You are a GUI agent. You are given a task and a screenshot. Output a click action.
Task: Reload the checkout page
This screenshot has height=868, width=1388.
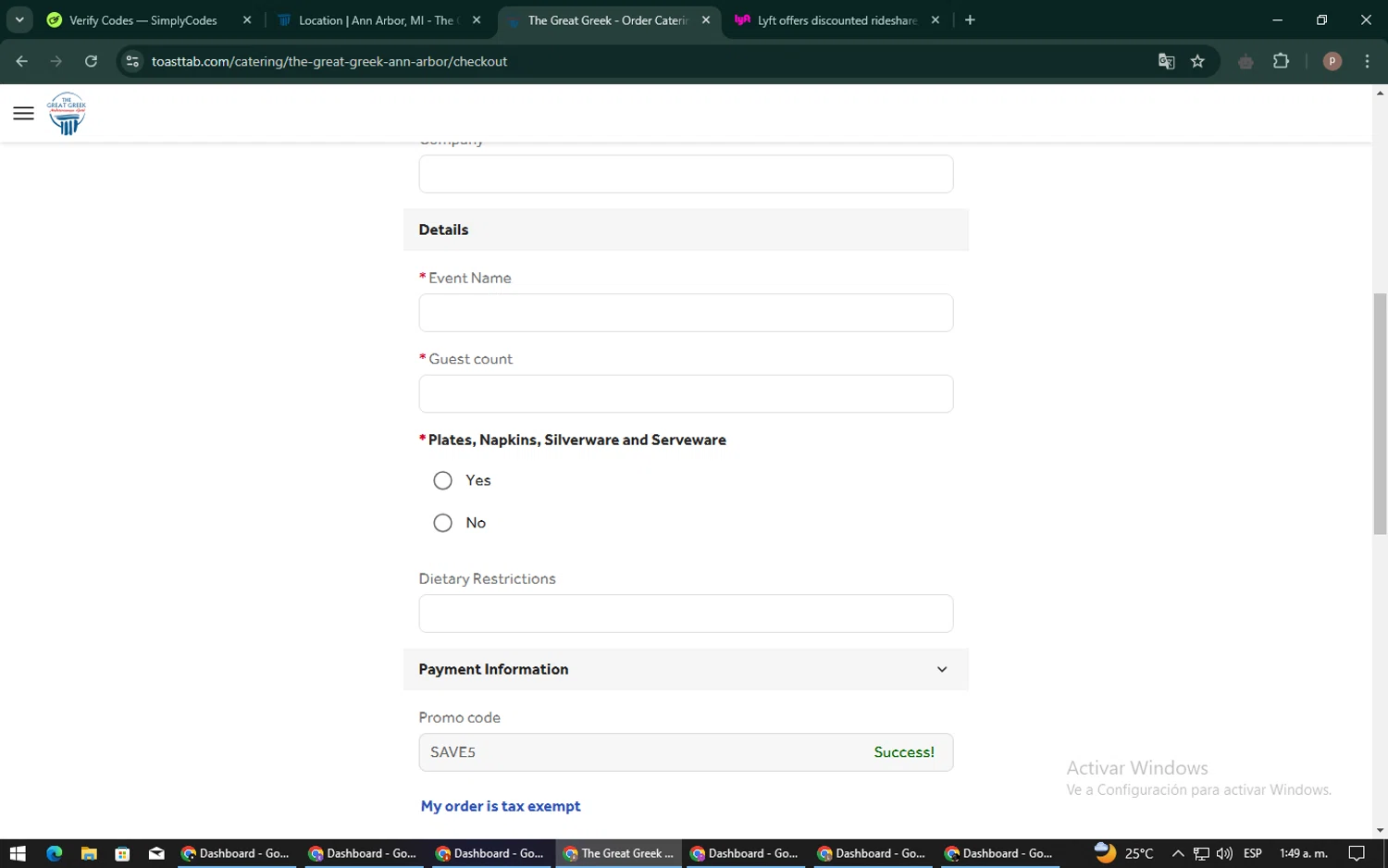tap(91, 61)
